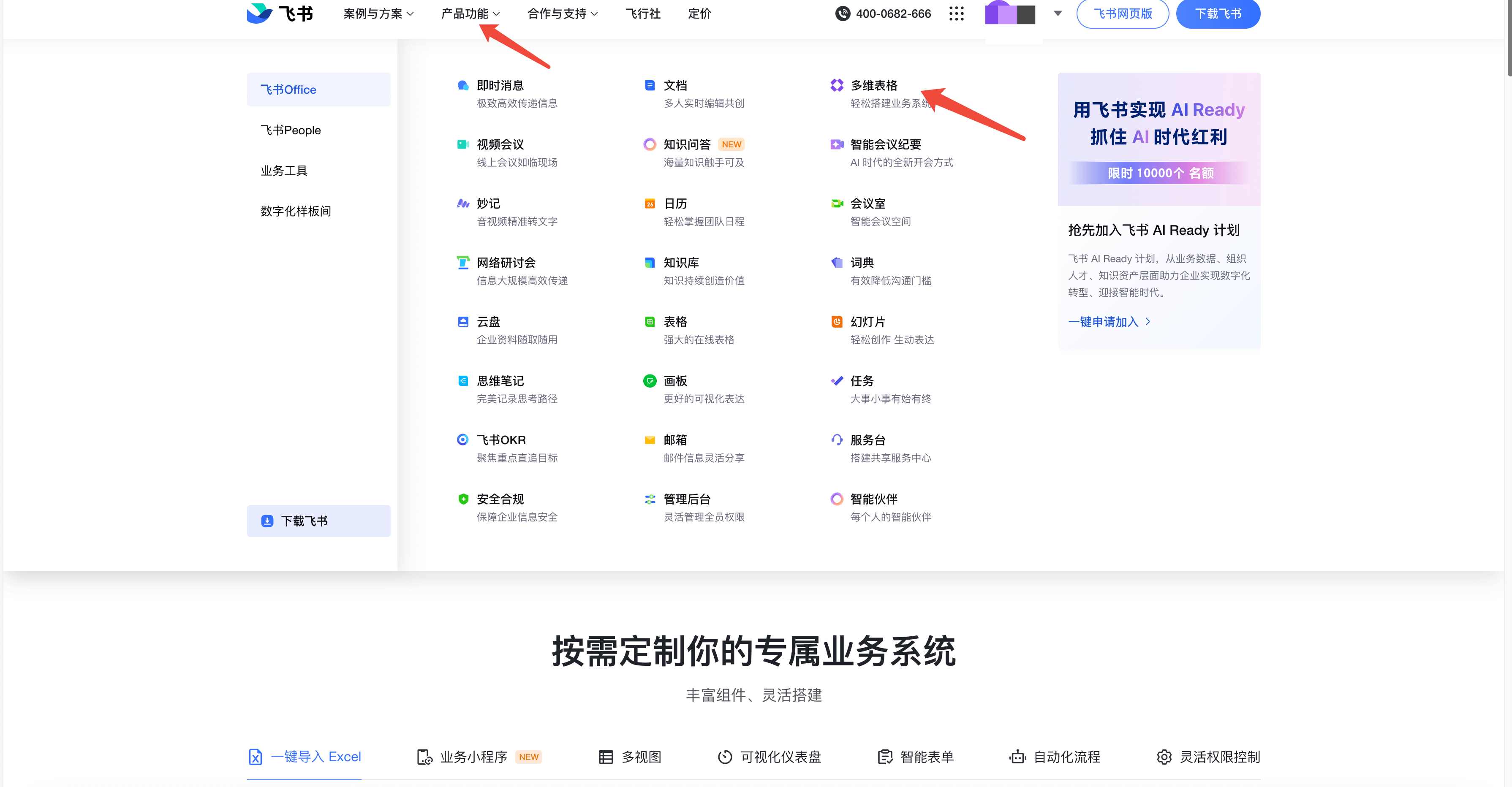Open the 云盘 drive icon
This screenshot has height=787, width=1512.
[463, 322]
